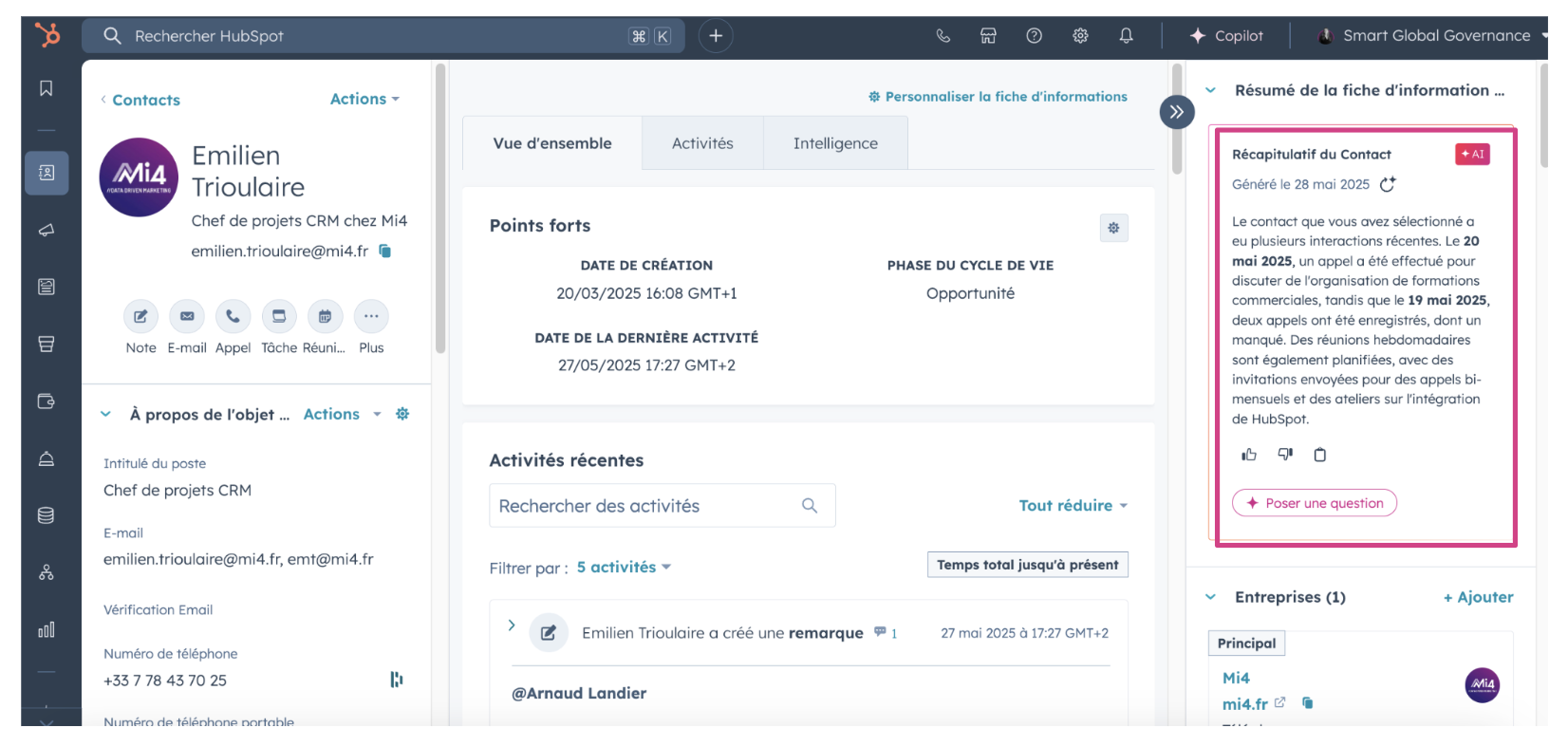Open notifications bell in top bar
The width and height of the screenshot is (1568, 746).
pos(1126,36)
